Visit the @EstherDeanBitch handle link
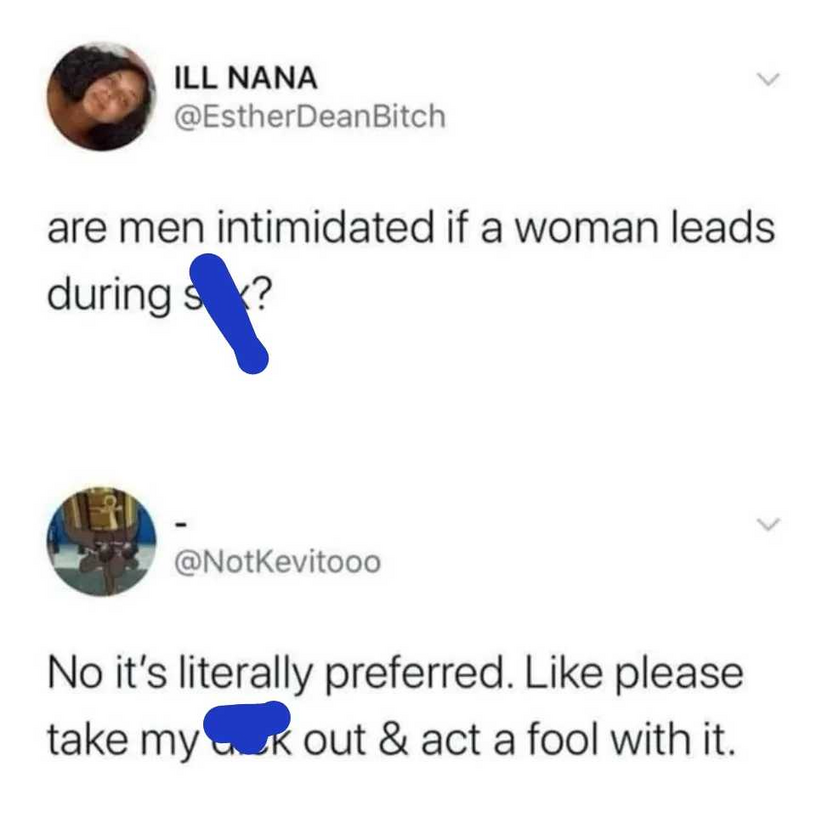Viewport: 839px width, 818px height. coord(310,117)
